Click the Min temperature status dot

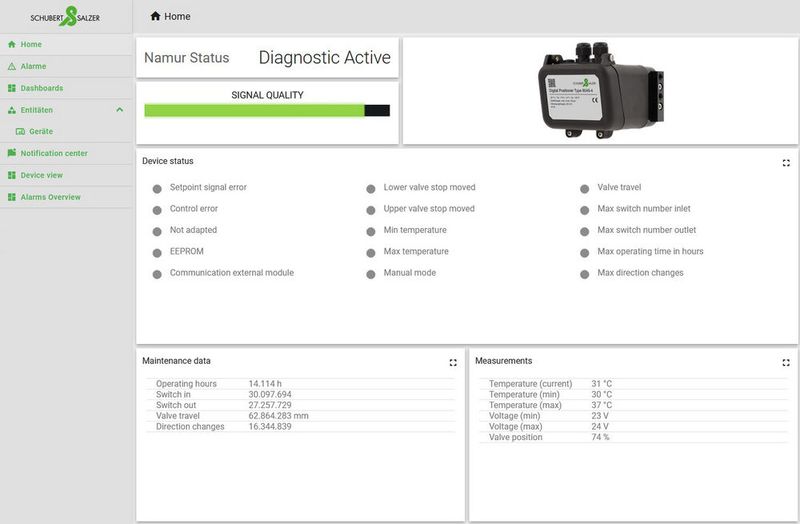point(371,232)
